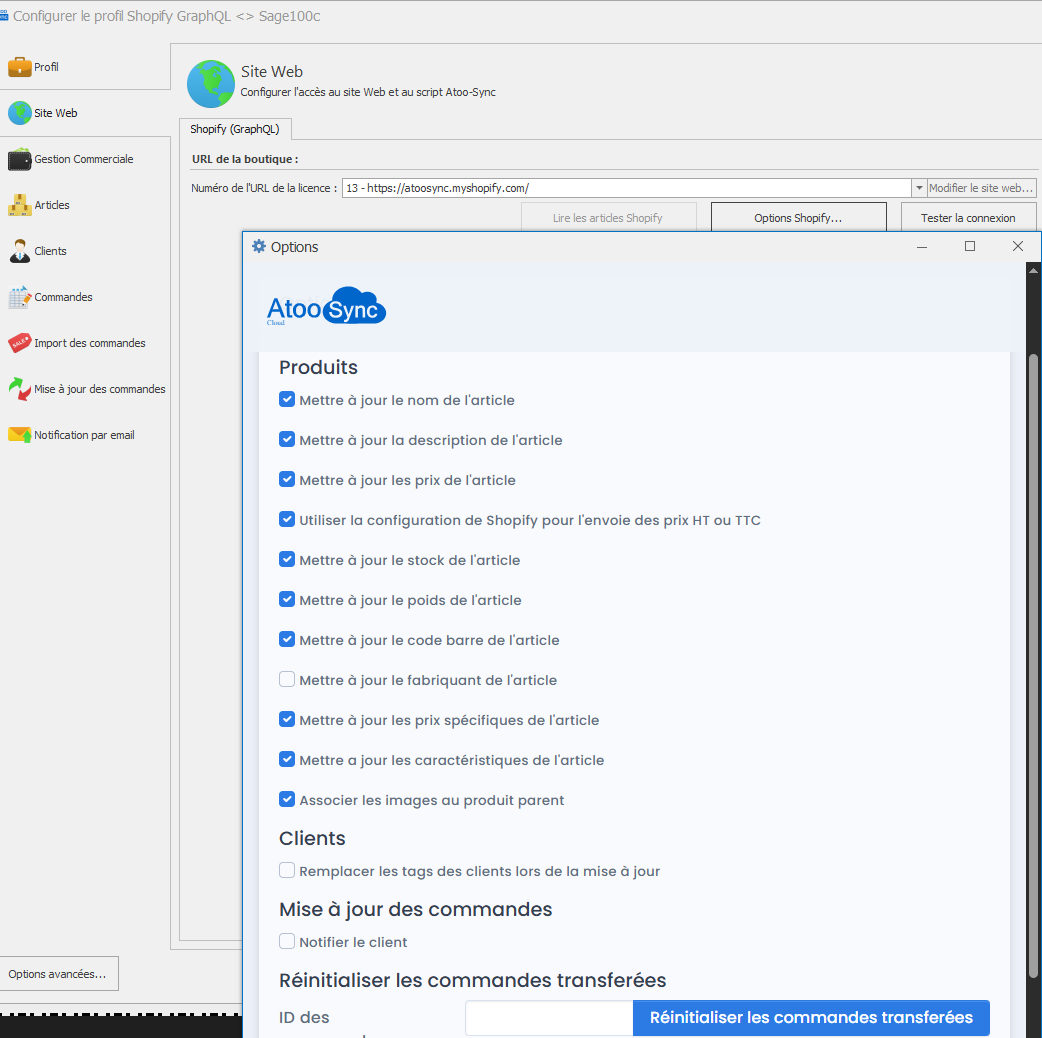
Task: Open the Commandes section
Action: (x=85, y=297)
